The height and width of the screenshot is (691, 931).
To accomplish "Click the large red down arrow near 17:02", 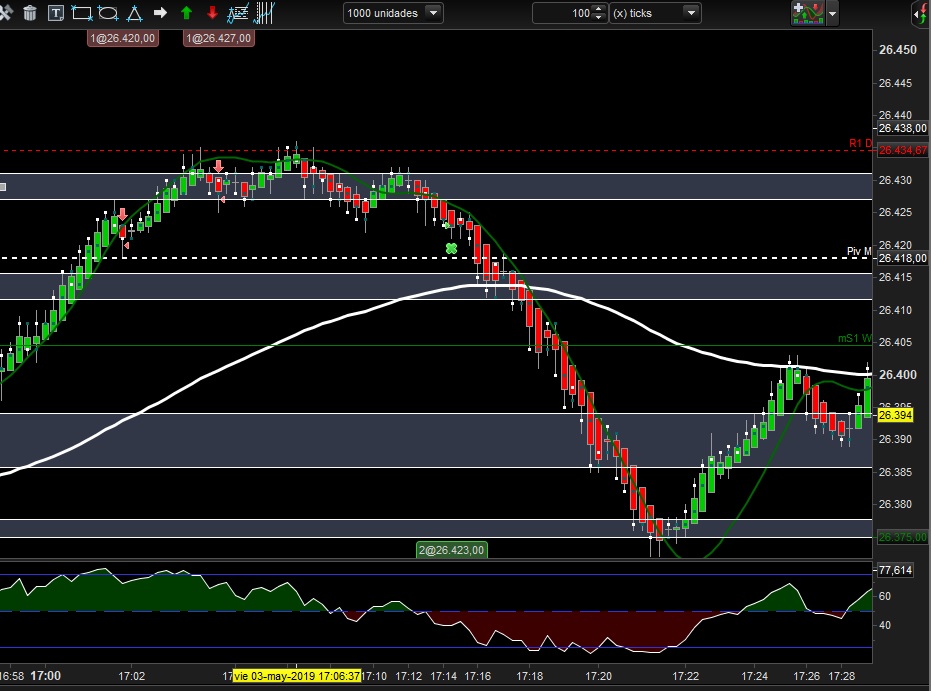I will click(122, 214).
